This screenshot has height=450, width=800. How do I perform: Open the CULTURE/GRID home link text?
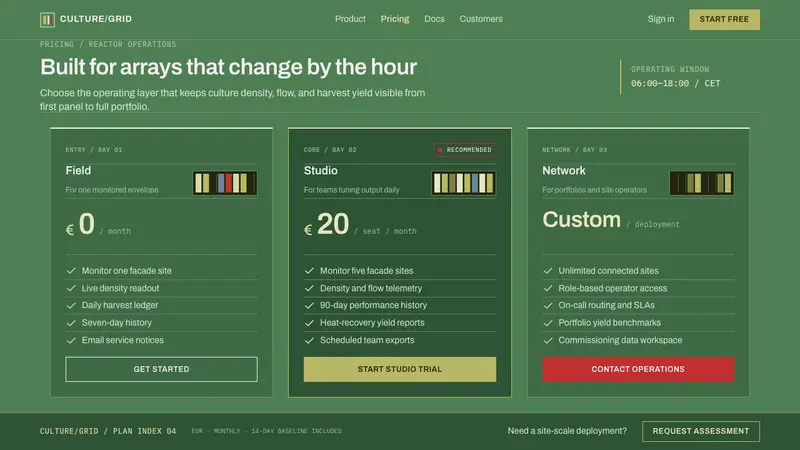click(96, 19)
